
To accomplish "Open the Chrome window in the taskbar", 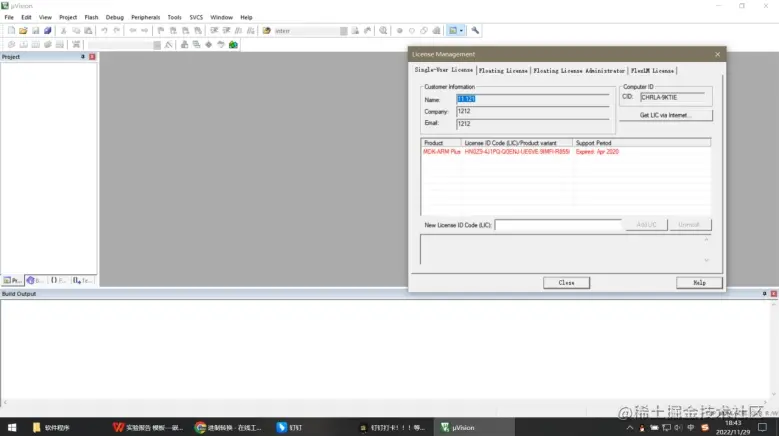I will pyautogui.click(x=229, y=427).
